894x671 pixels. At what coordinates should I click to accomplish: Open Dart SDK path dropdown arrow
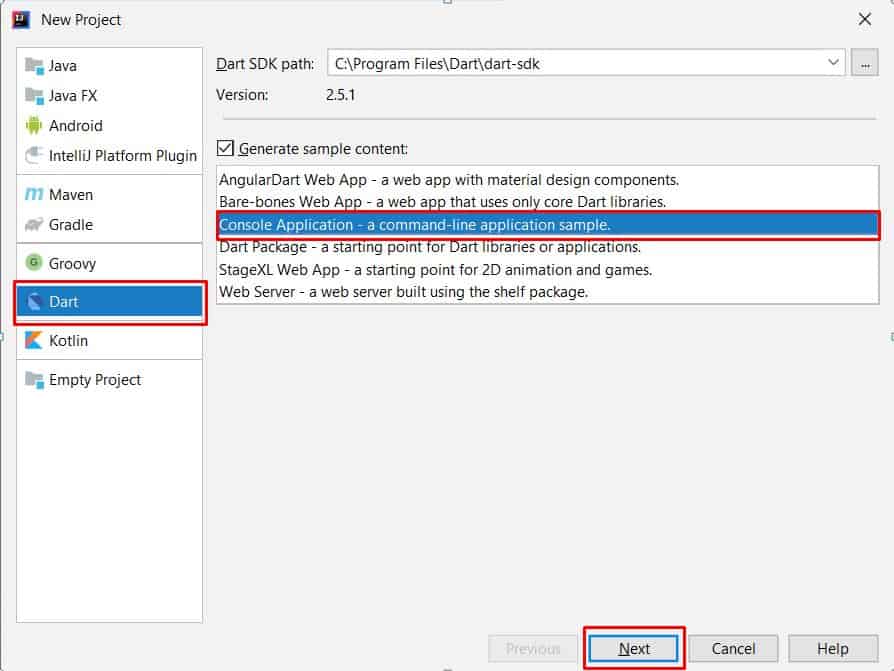(x=833, y=63)
